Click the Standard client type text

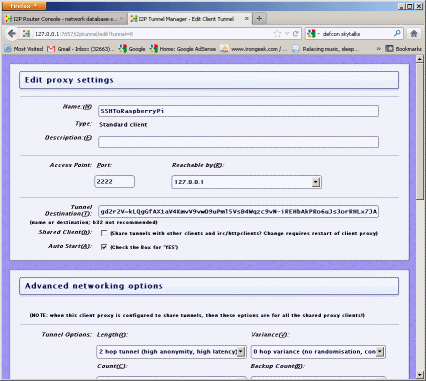coord(123,124)
